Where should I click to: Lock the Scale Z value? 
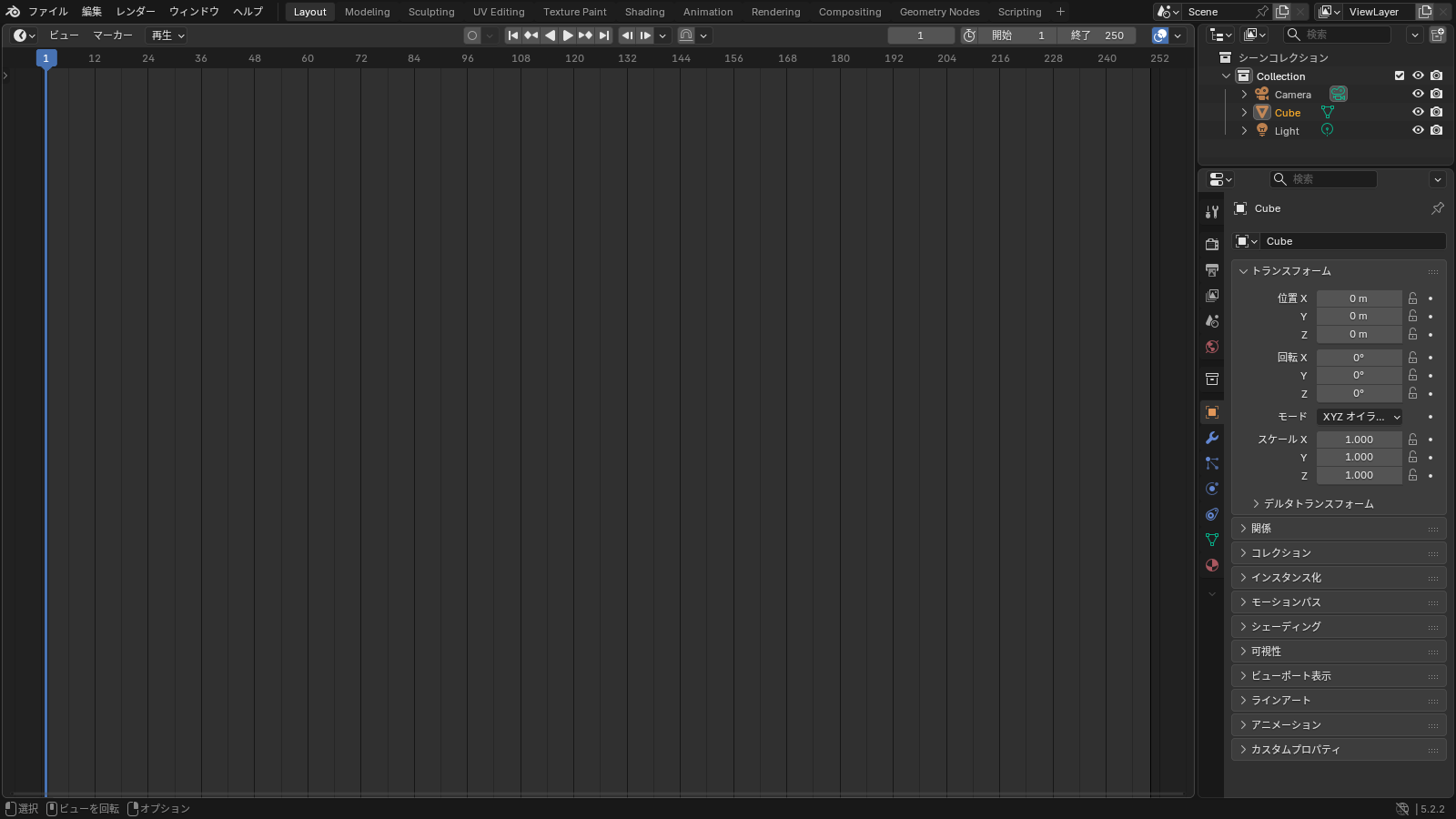click(x=1412, y=475)
